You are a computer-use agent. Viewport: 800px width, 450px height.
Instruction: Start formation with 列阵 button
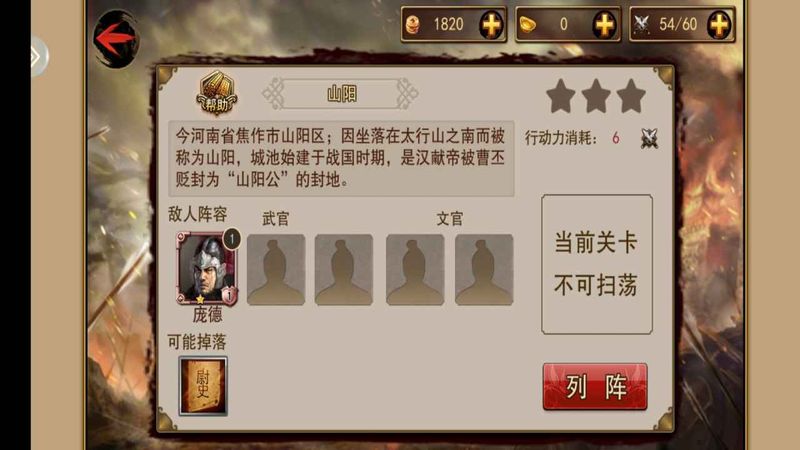tap(595, 387)
